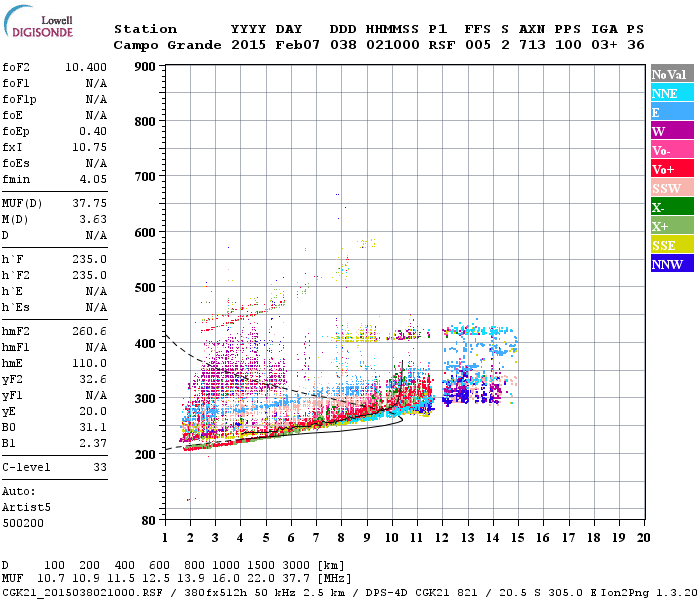
Task: Click the Lowell Digisonde logo
Action: coord(39,22)
